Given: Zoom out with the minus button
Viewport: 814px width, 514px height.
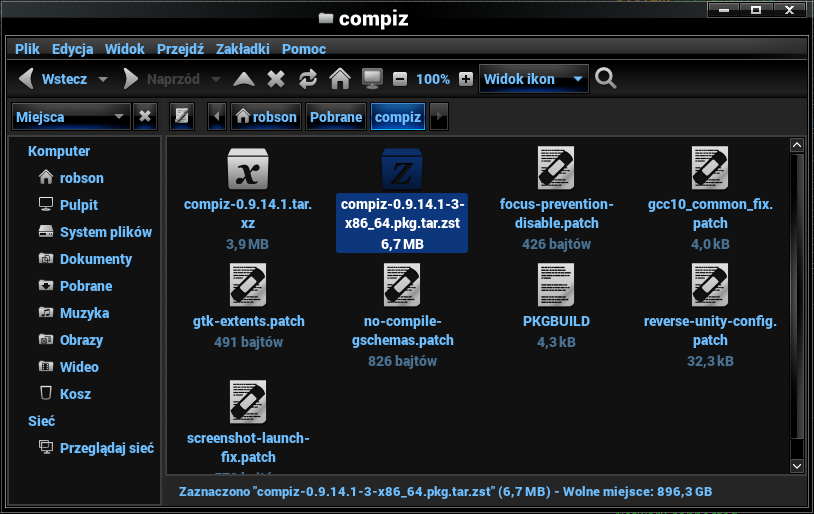Looking at the screenshot, I should [400, 79].
